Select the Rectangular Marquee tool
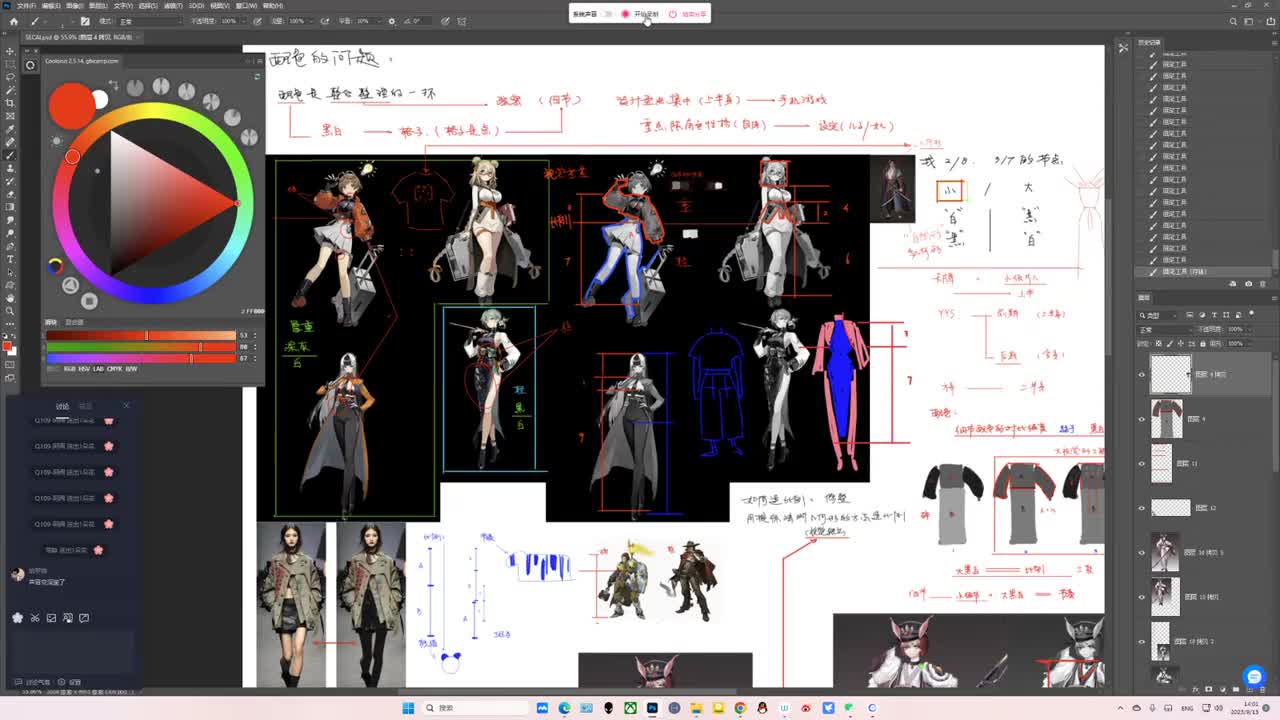The height and width of the screenshot is (720, 1280). 10,64
